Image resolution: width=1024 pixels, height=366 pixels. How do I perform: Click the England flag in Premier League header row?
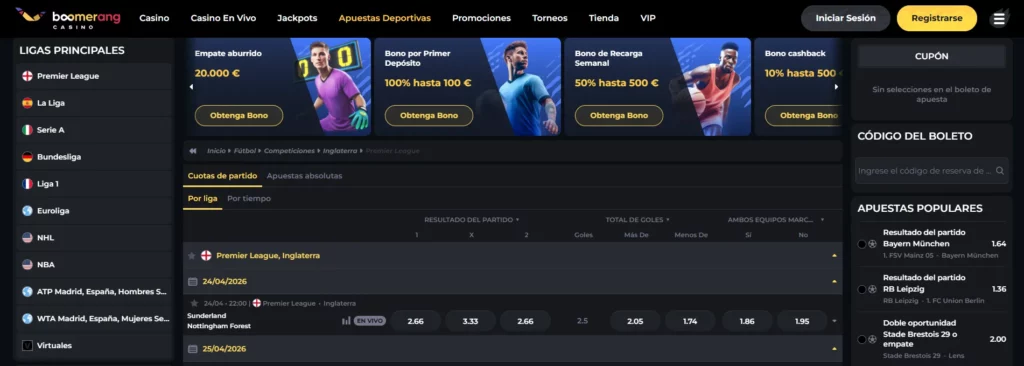[206, 256]
